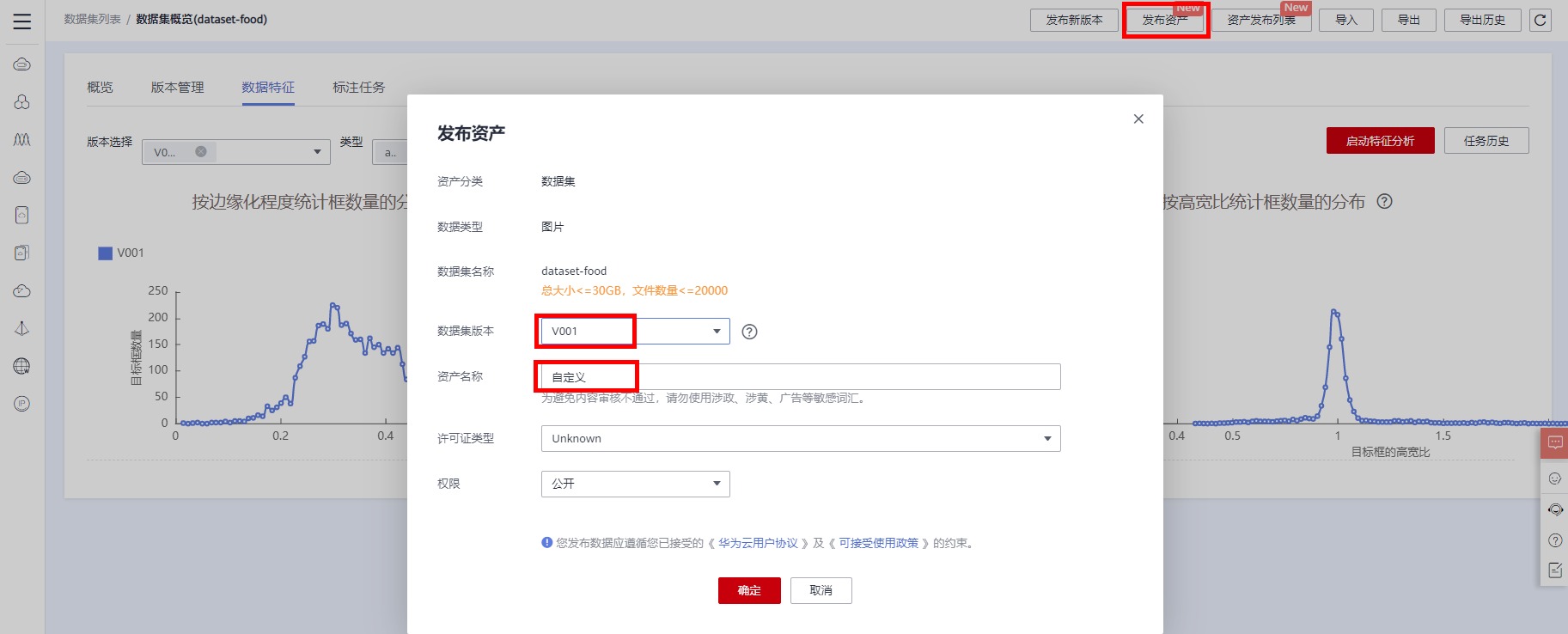Switch to the 标注任务 tab
Viewport: 1568px width, 634px height.
358,87
